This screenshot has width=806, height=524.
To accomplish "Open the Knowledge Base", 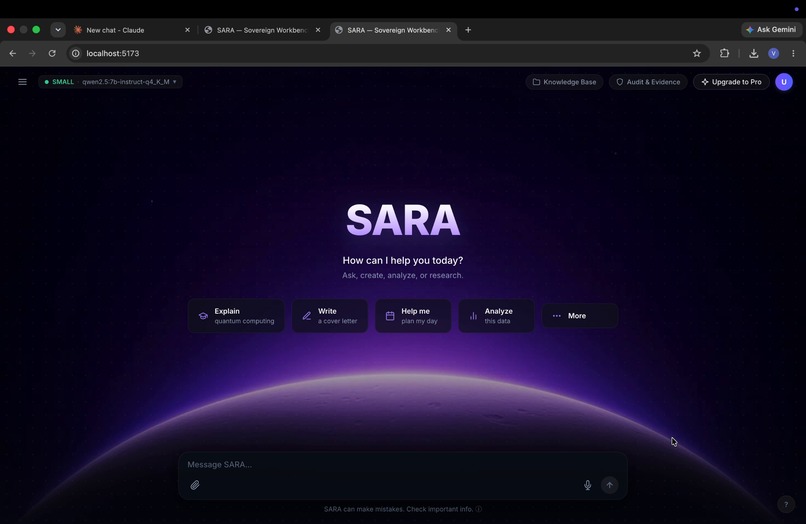I will [564, 82].
